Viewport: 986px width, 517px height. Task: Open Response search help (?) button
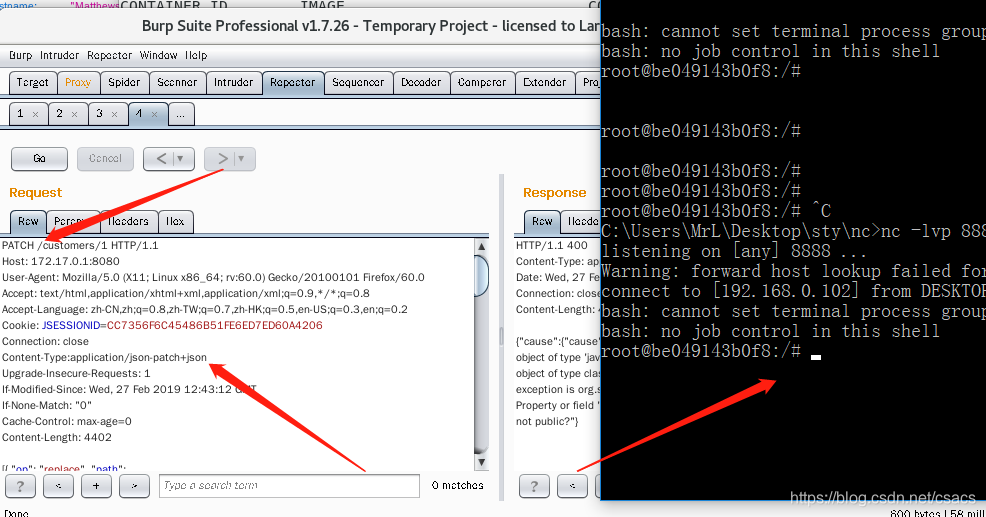click(534, 486)
